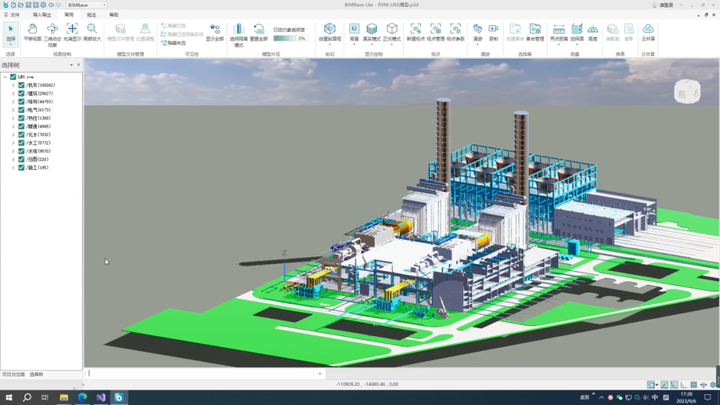Toggle the 建筑 checkbox in selection tree
720x405 pixels.
[x=21, y=94]
